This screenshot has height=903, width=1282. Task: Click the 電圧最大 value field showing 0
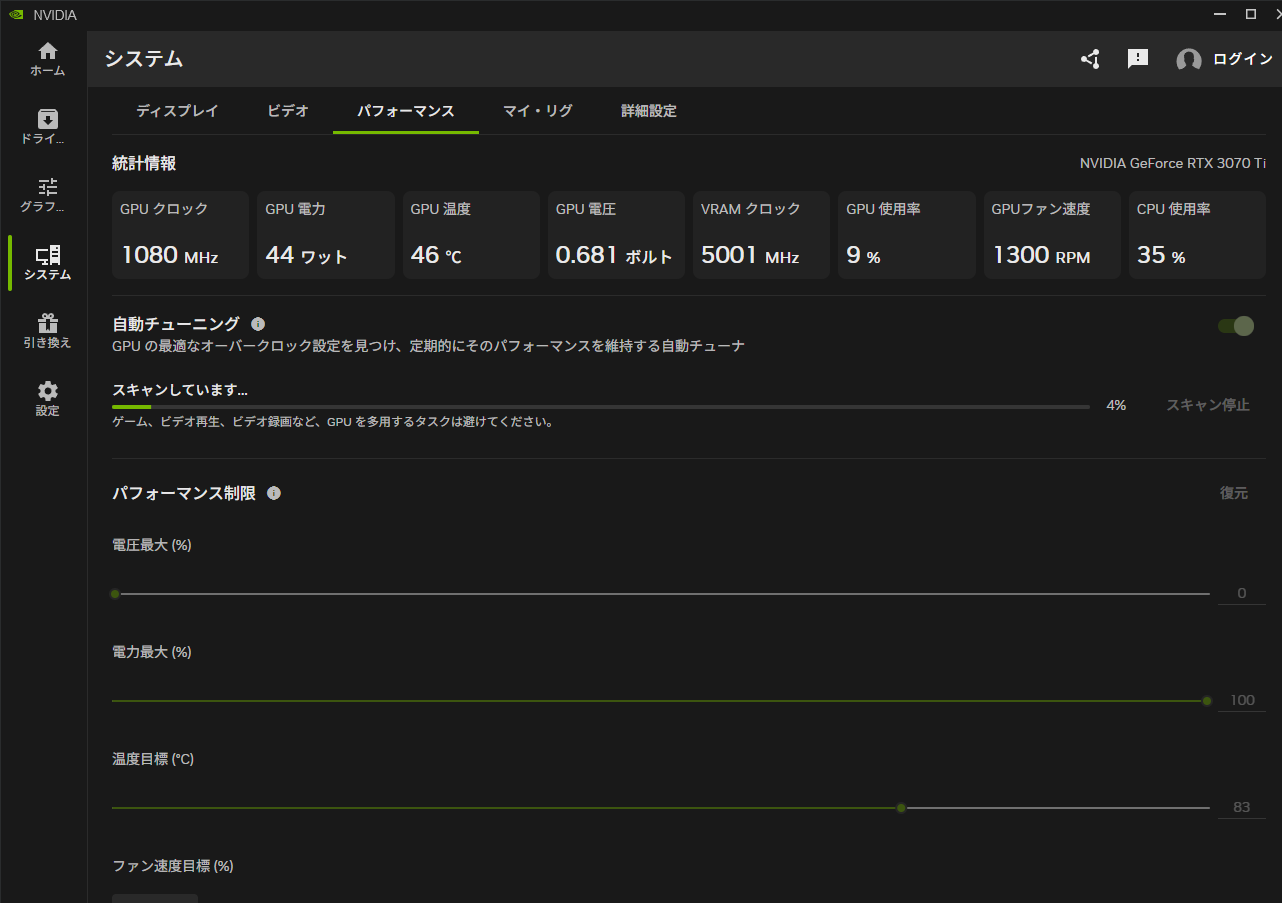1242,593
